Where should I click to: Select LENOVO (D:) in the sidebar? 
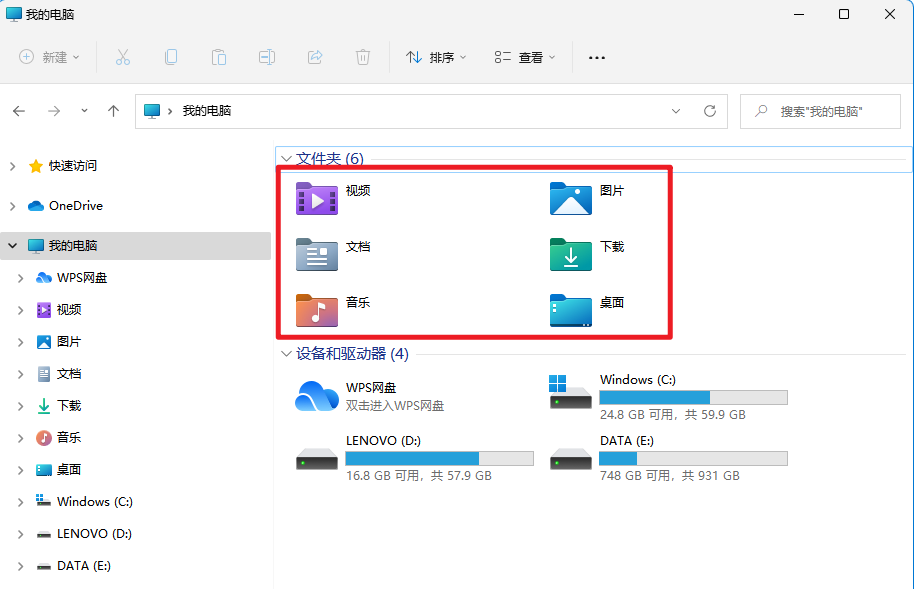tap(94, 534)
